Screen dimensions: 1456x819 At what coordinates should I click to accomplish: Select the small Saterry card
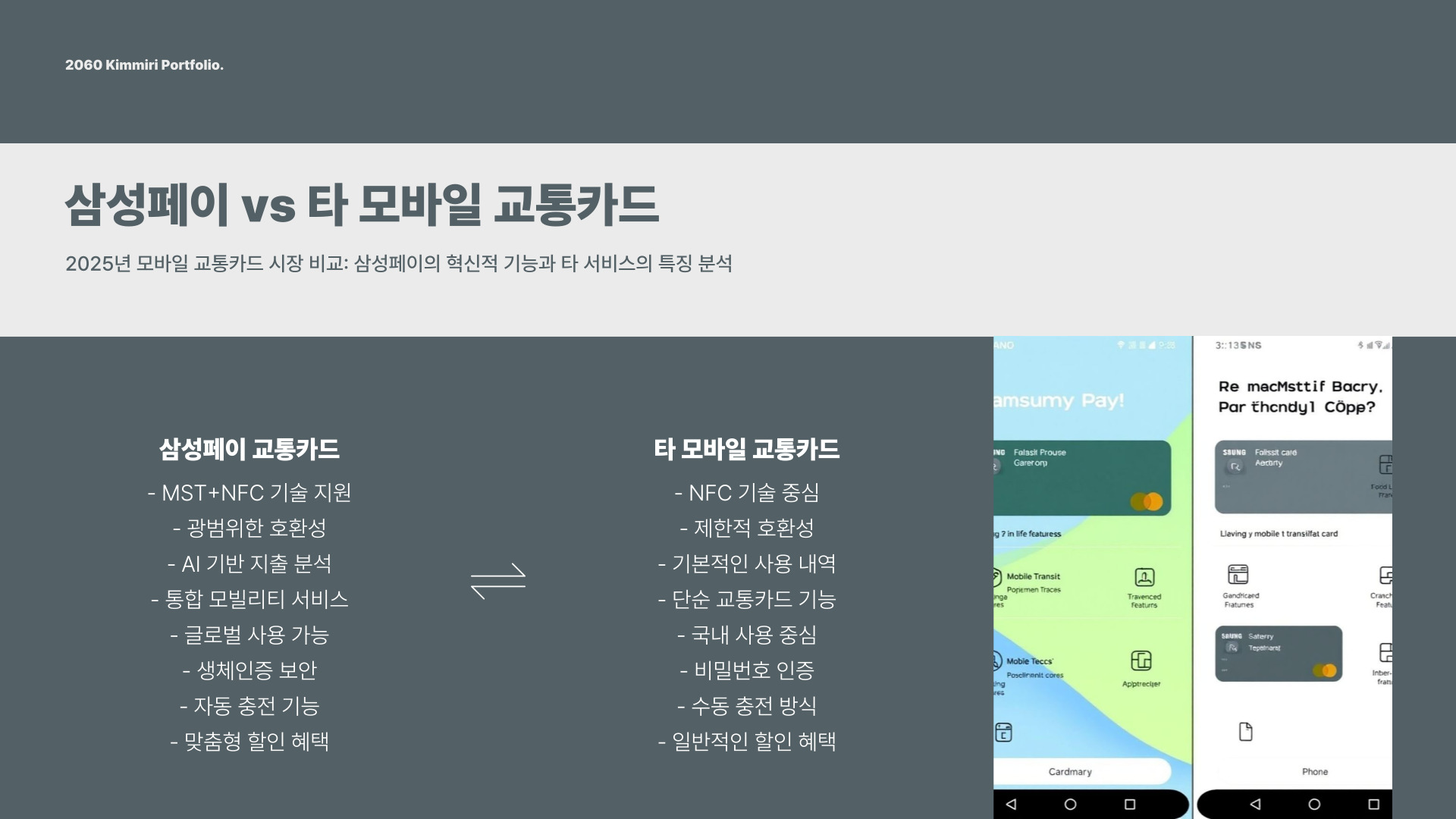click(1279, 654)
